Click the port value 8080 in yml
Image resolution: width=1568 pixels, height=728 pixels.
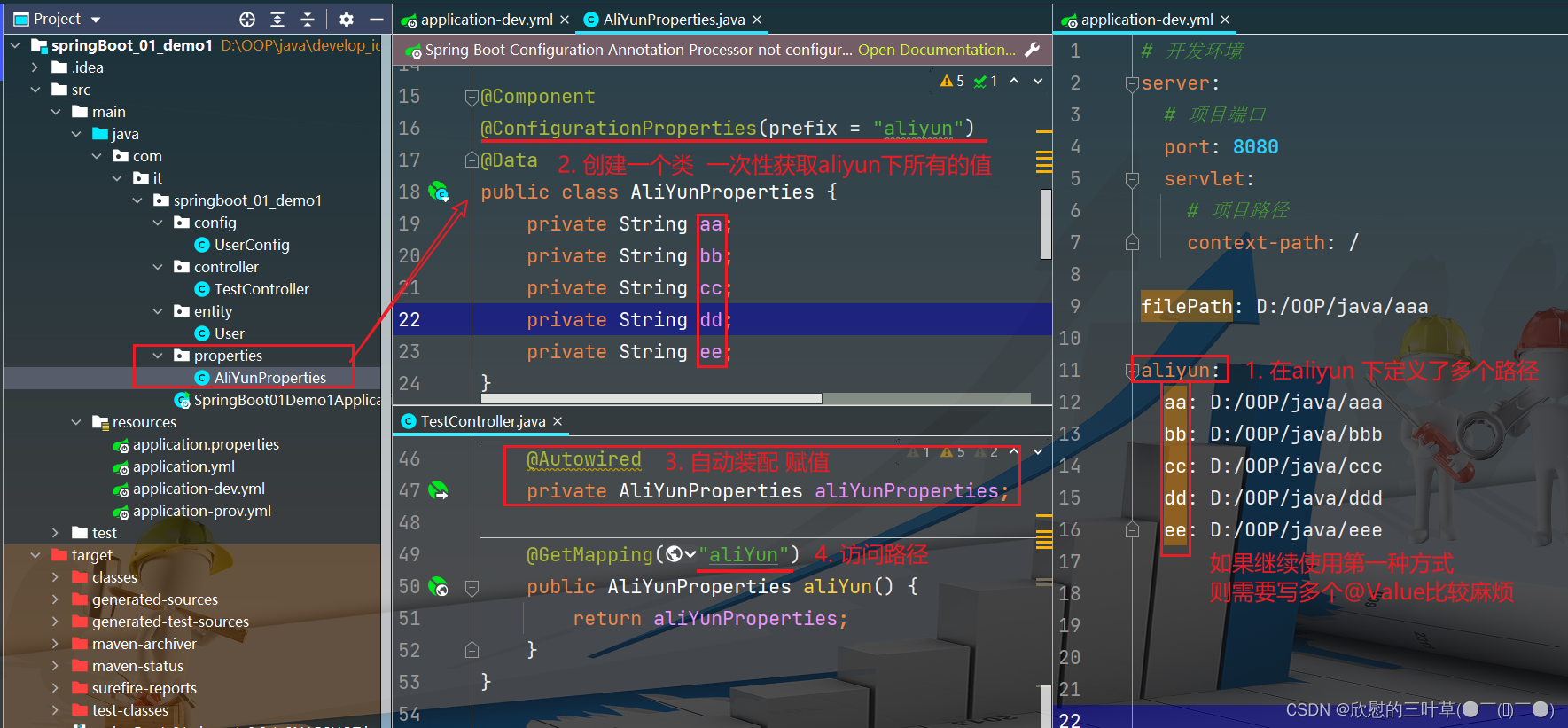(x=1255, y=147)
